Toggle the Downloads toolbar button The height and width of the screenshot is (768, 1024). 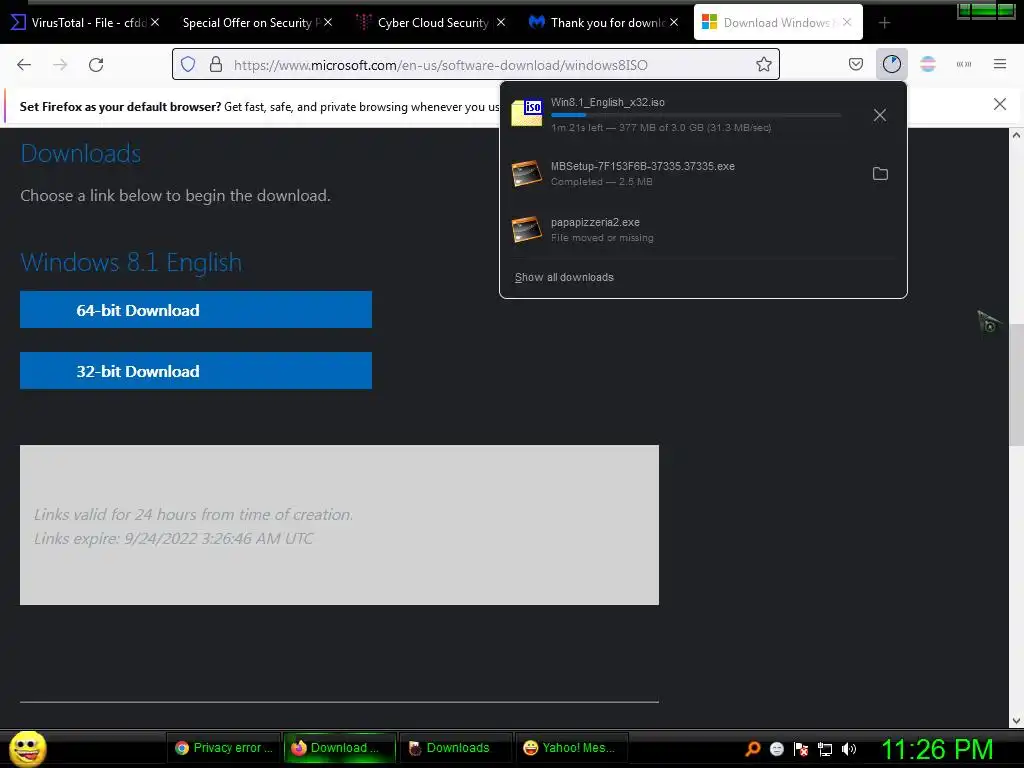(x=891, y=64)
